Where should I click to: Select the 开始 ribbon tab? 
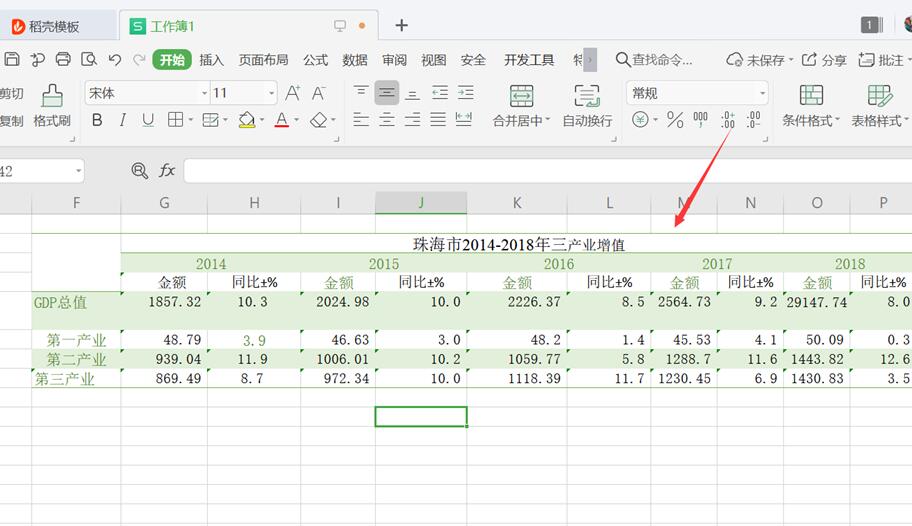(x=172, y=60)
